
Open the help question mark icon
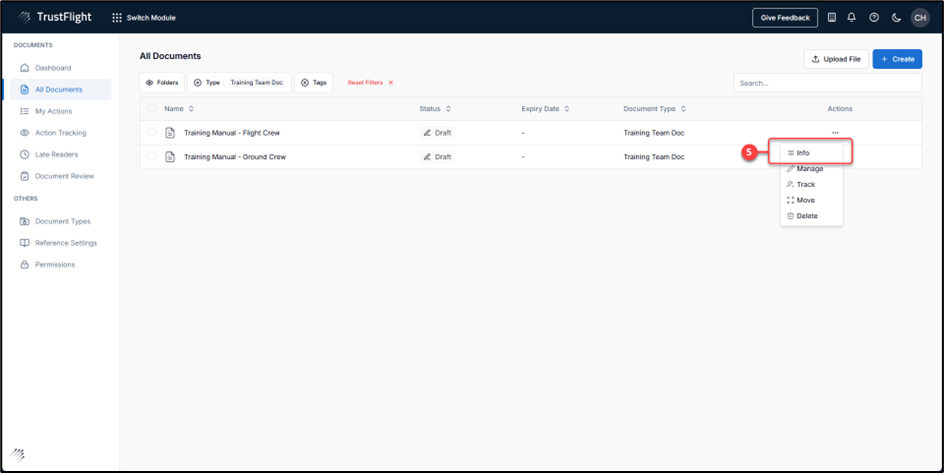pos(874,18)
